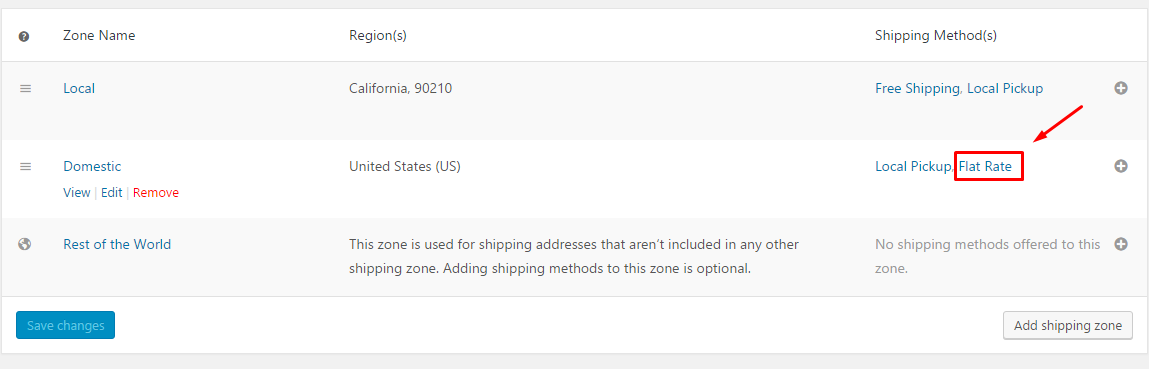Click Edit under the Domestic zone

click(111, 193)
